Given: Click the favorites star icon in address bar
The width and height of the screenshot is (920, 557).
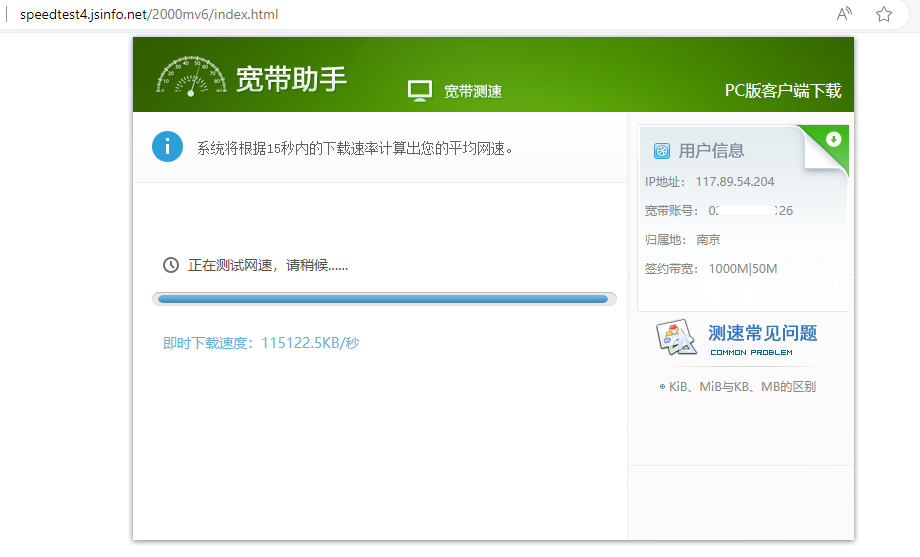Looking at the screenshot, I should 884,14.
